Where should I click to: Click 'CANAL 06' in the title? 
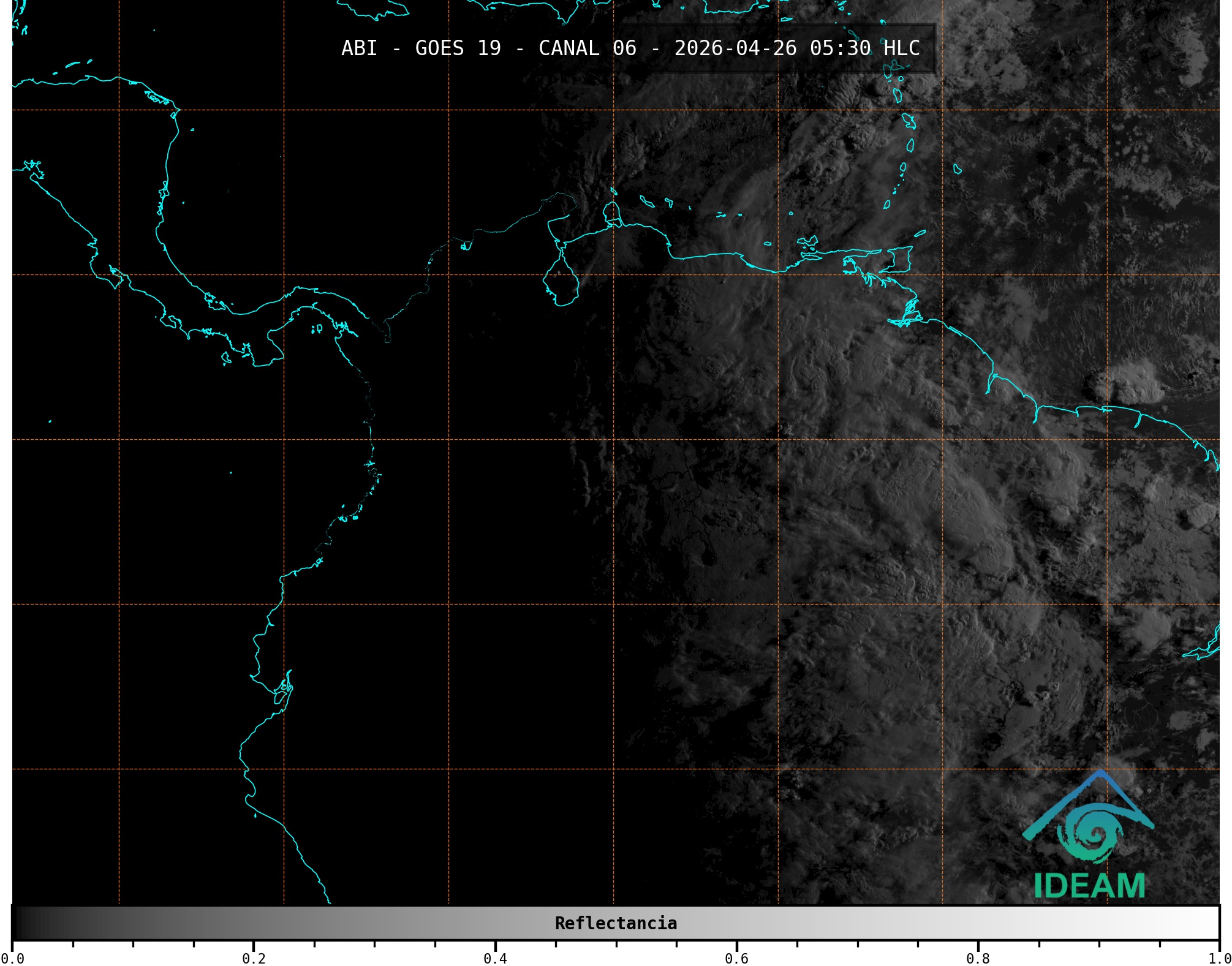point(587,48)
